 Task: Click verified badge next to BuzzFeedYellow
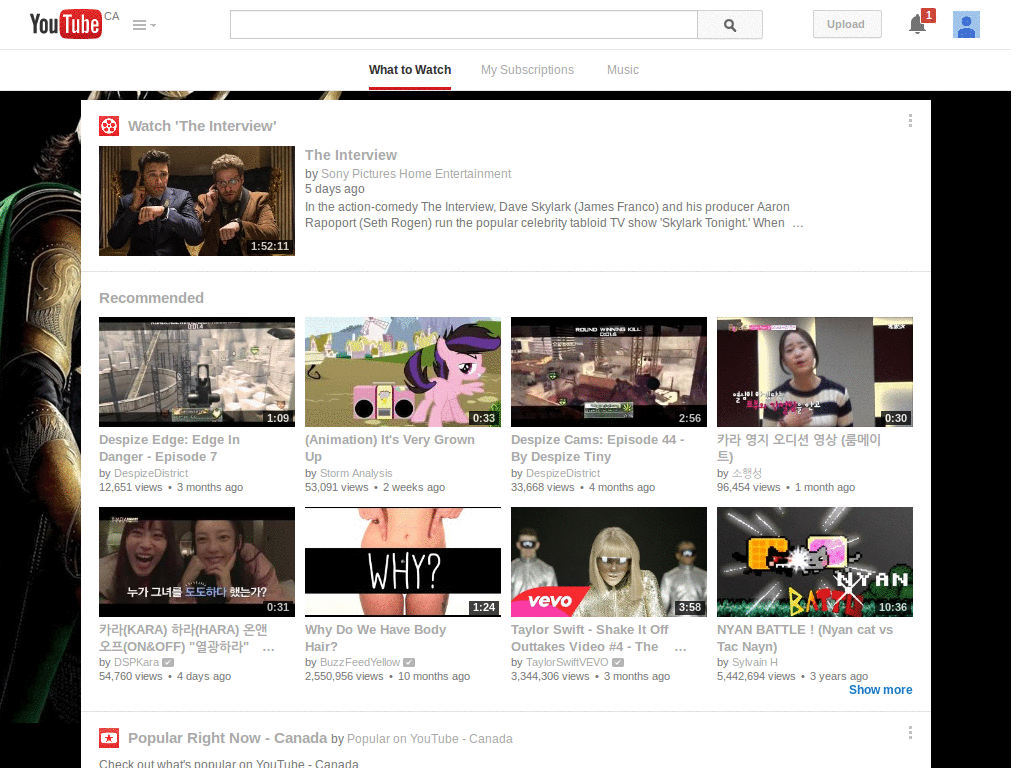[x=409, y=662]
